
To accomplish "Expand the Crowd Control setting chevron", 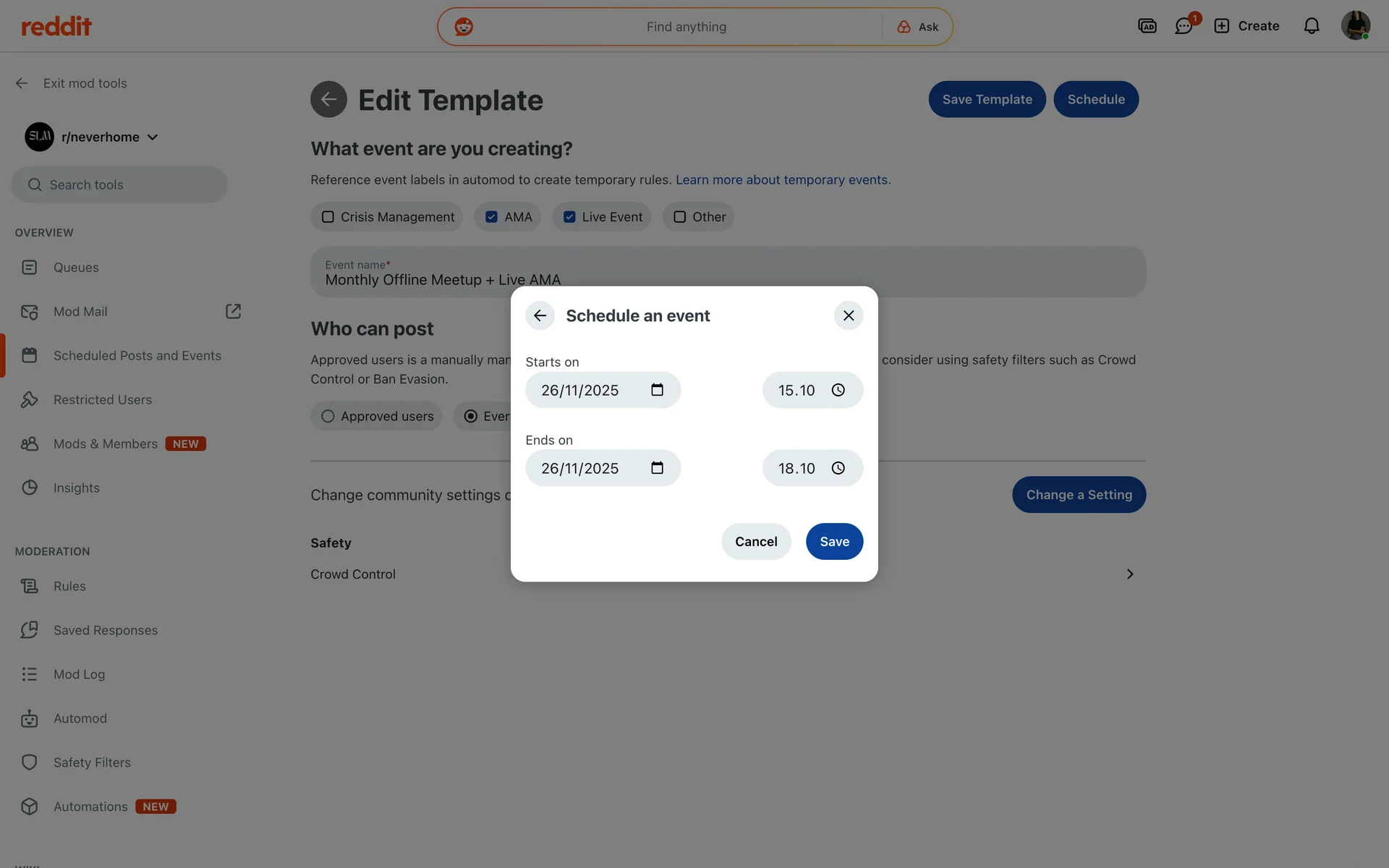I will coord(1129,574).
